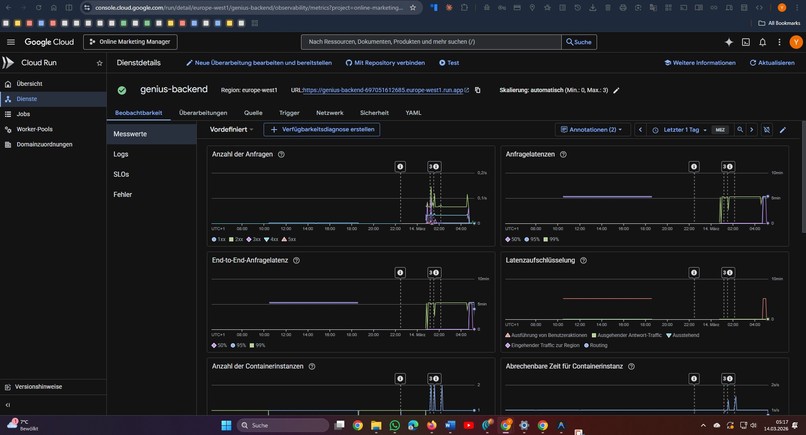Switch to the Trigger tab
Viewport: 806px width, 435px height.
coord(289,113)
